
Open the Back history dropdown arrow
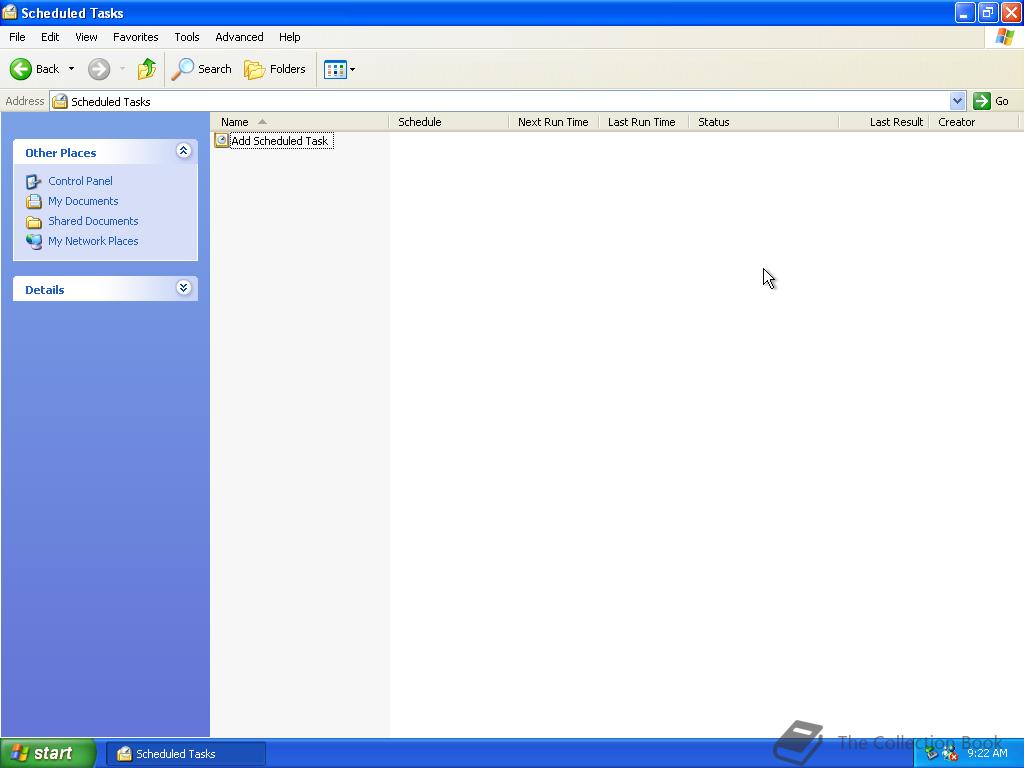click(x=71, y=69)
